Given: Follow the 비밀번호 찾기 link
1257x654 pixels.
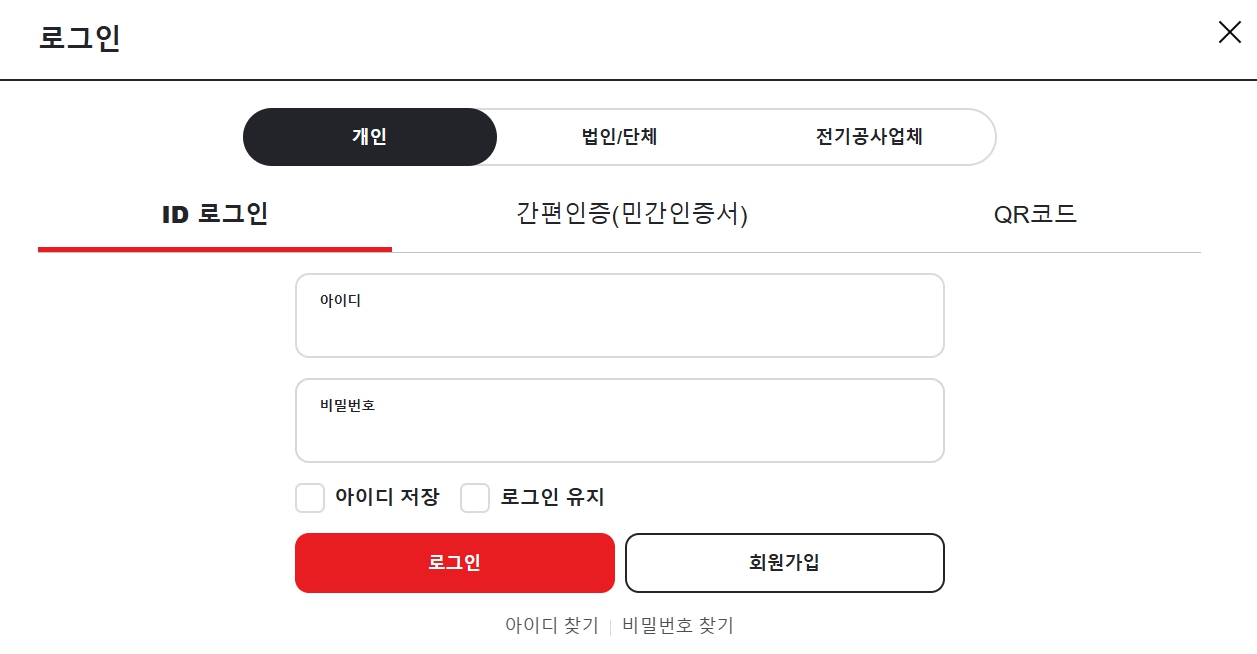Looking at the screenshot, I should [678, 626].
